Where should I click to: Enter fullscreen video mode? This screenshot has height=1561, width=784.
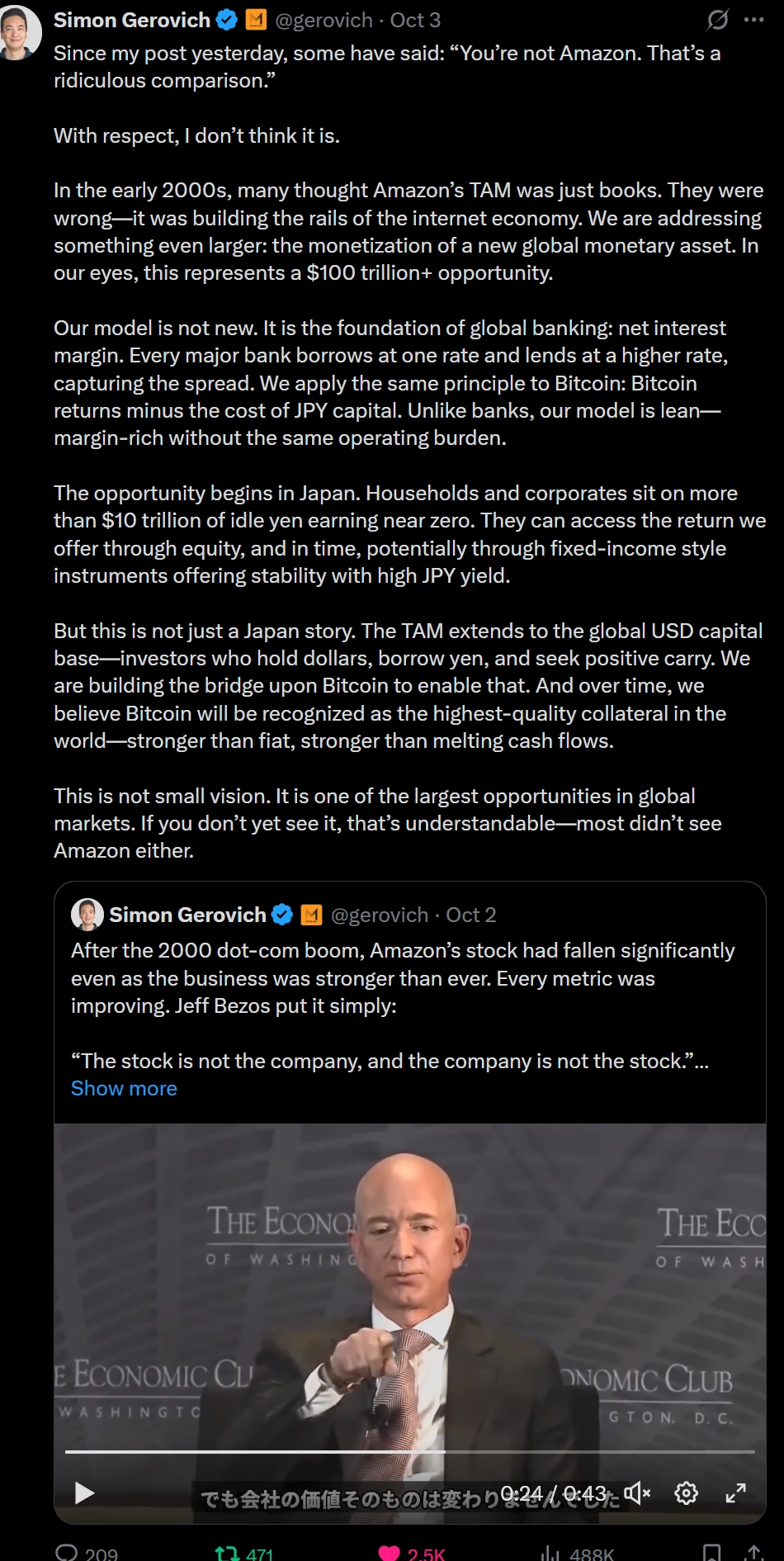tap(735, 1492)
